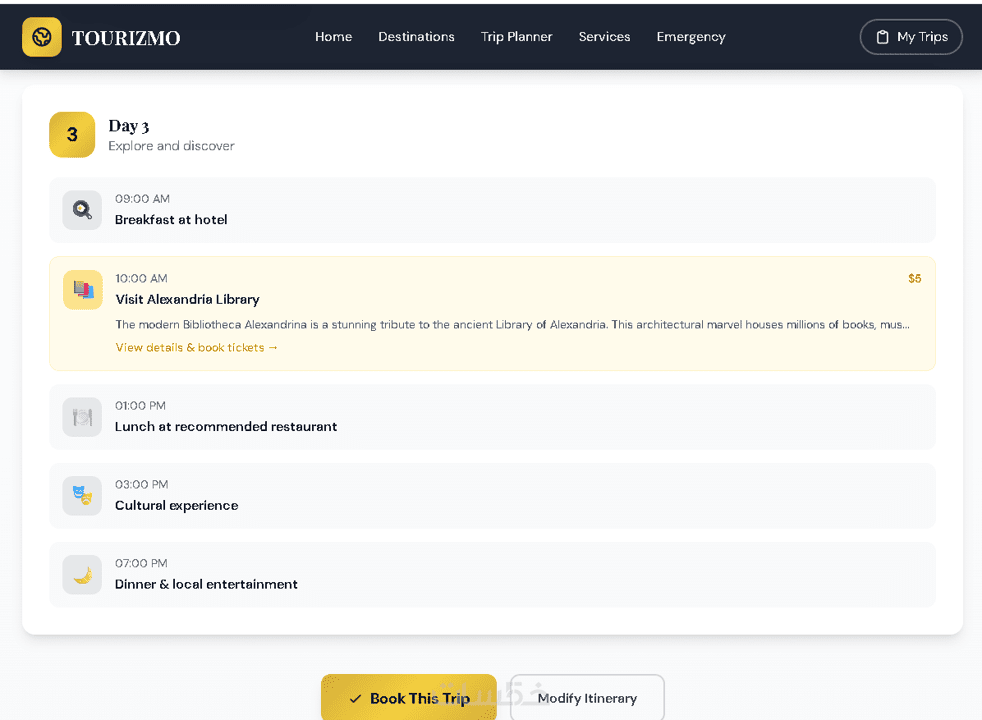
Task: Click the yellow Day 3 number badge
Action: pos(72,135)
